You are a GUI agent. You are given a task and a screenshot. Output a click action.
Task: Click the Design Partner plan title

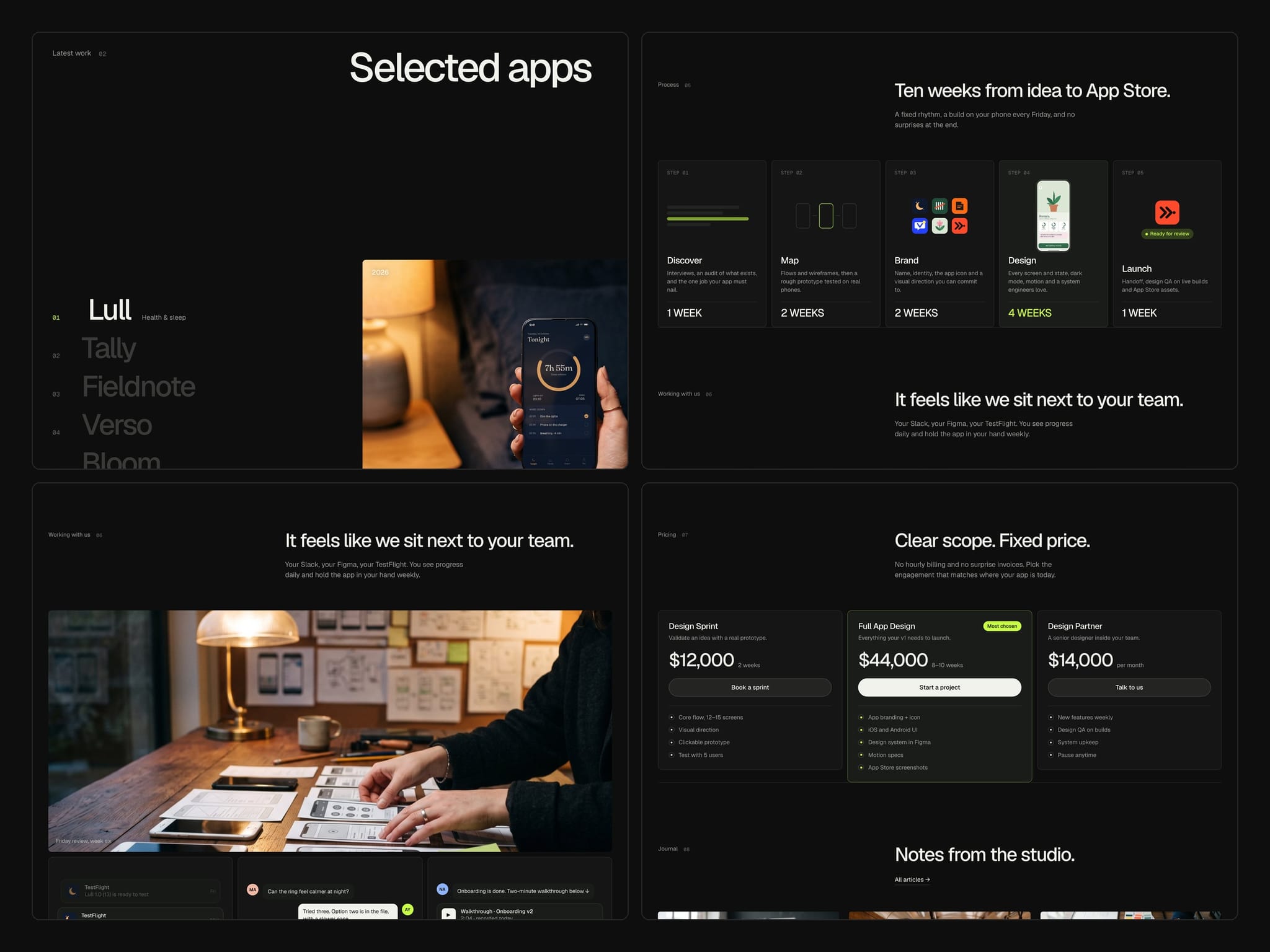point(1075,626)
